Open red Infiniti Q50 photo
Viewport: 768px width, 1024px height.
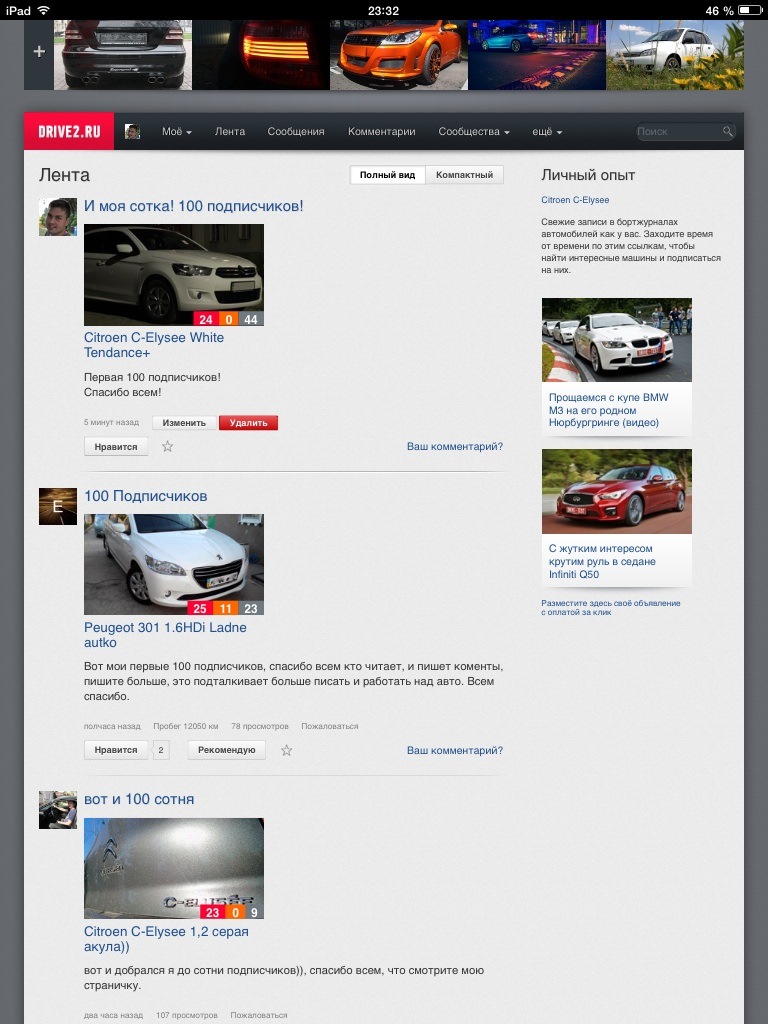[616, 491]
